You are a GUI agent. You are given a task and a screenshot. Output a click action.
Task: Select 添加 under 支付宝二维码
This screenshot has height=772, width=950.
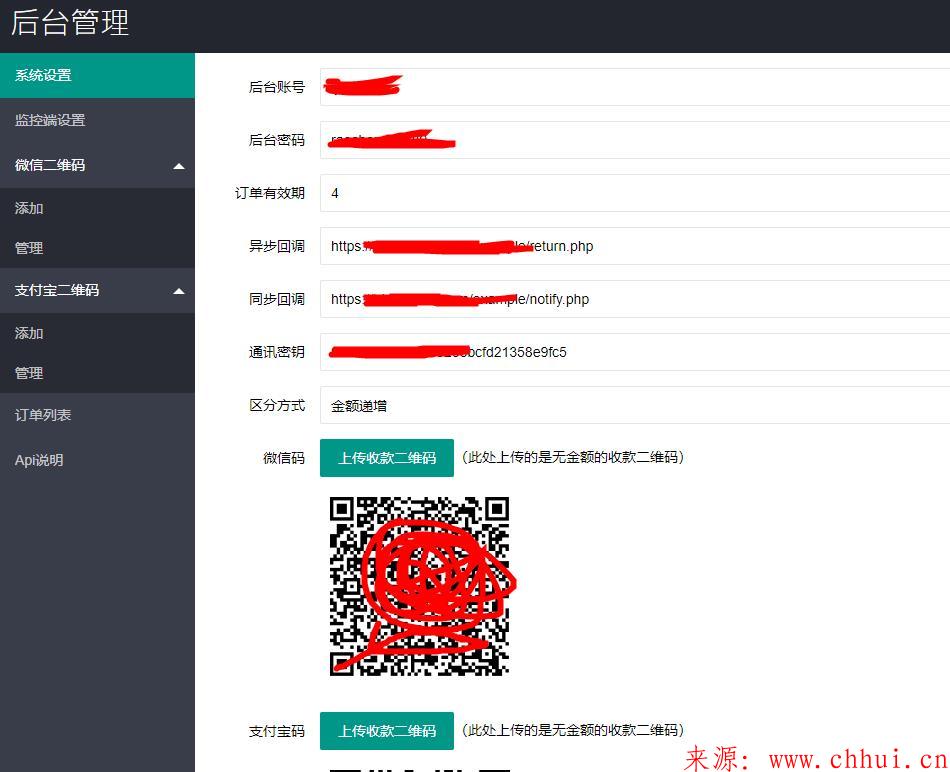point(97,333)
